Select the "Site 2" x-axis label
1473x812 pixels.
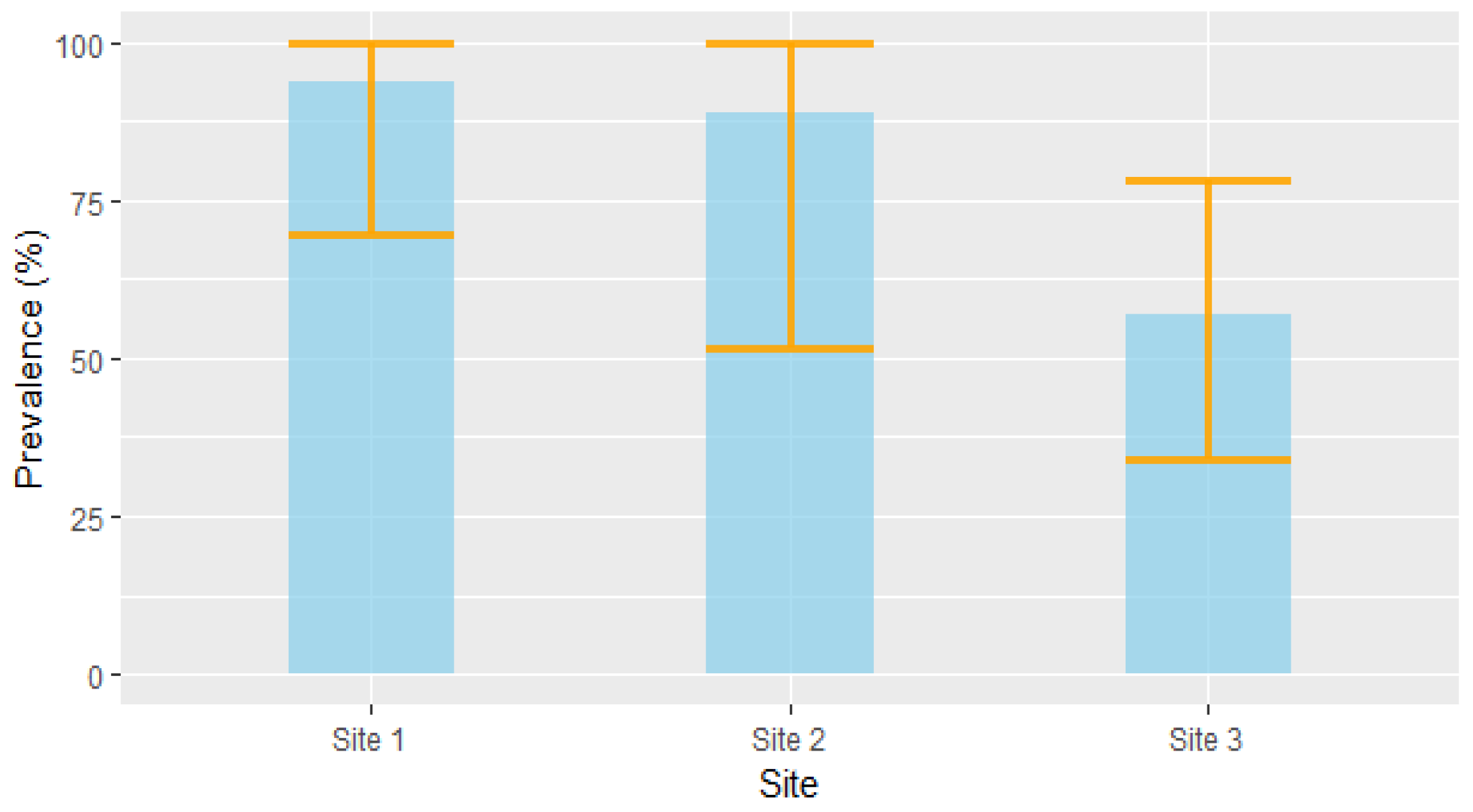point(788,740)
